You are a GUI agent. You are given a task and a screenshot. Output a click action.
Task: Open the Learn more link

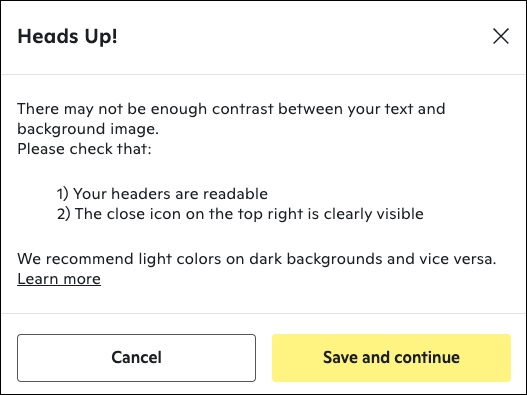point(59,279)
